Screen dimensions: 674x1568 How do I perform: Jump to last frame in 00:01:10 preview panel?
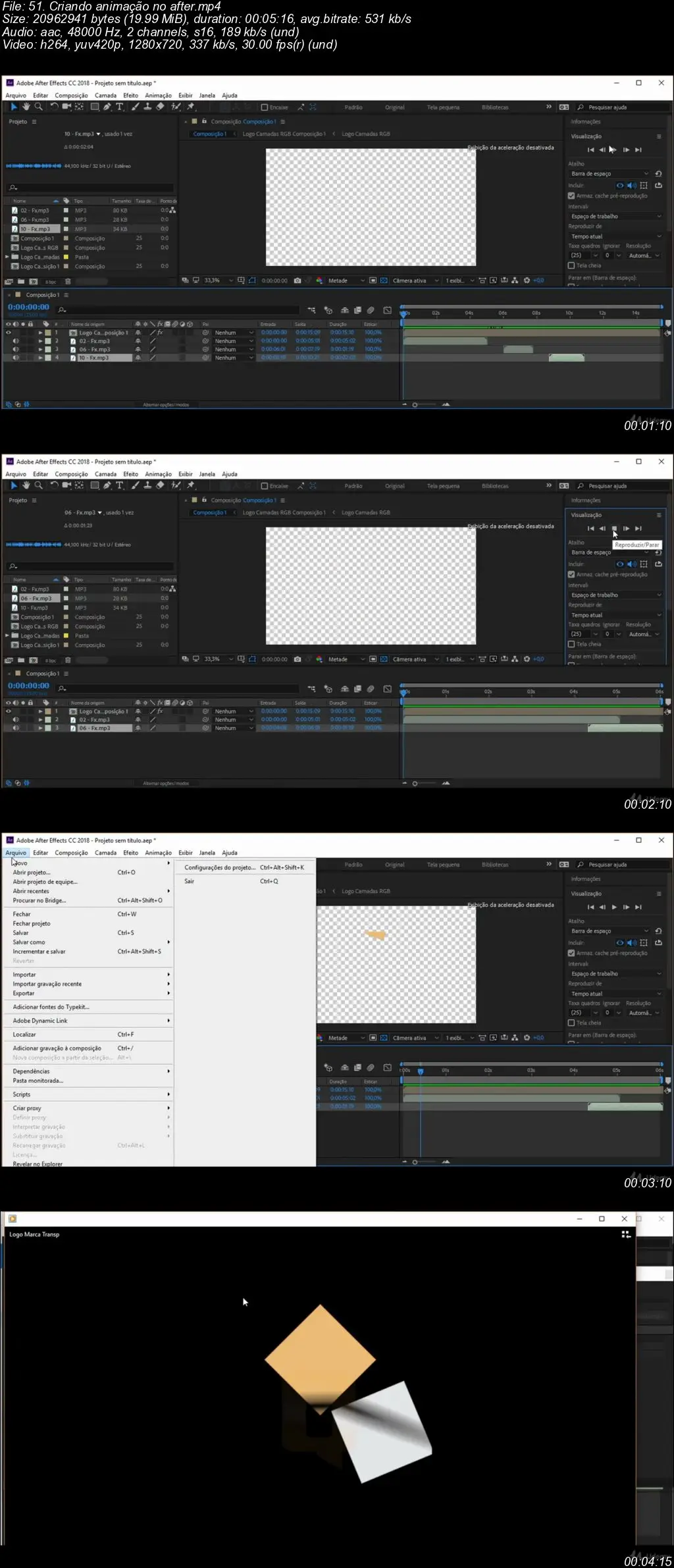(638, 149)
